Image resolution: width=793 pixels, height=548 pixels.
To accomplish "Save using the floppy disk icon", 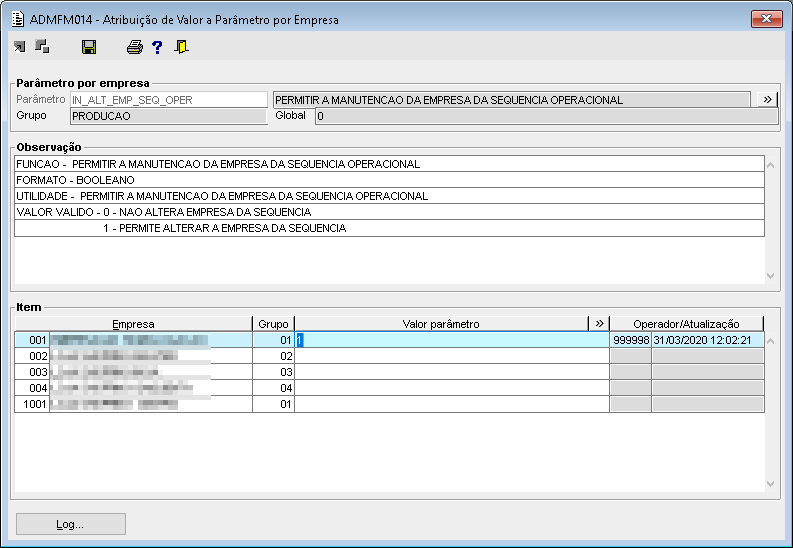I will (x=89, y=47).
